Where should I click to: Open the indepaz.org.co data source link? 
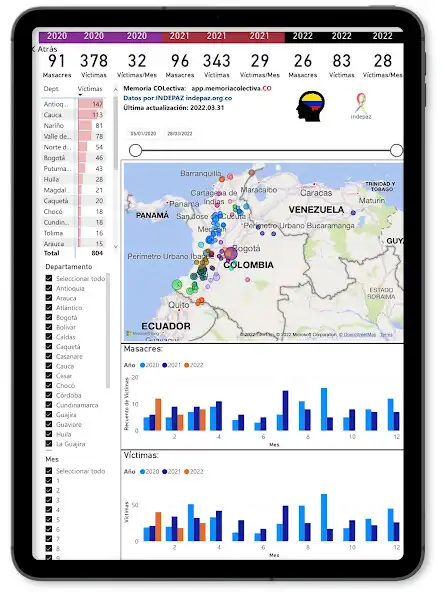point(209,98)
